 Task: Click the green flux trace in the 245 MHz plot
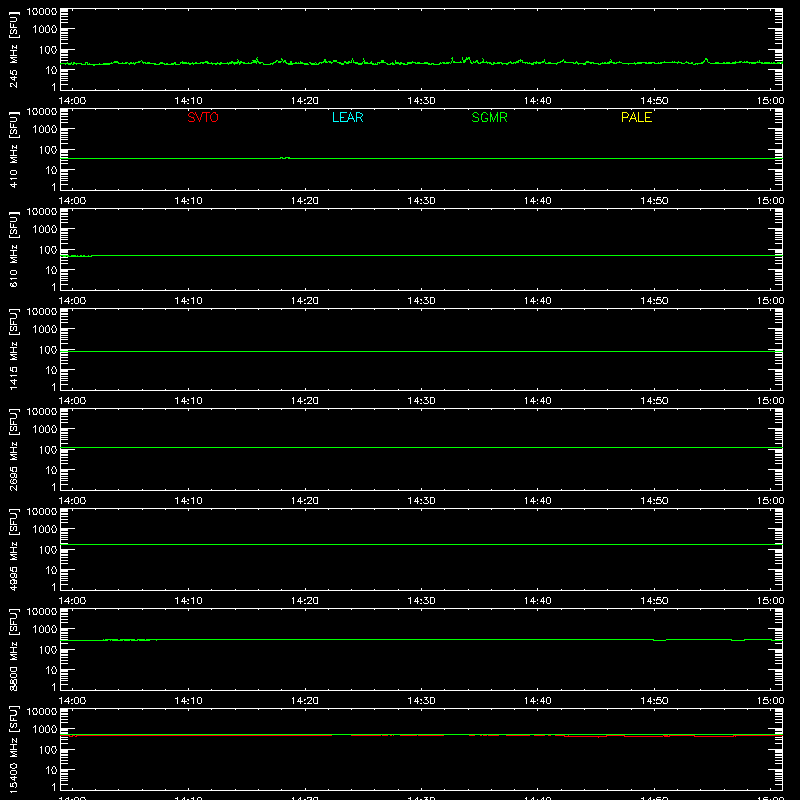(x=421, y=63)
